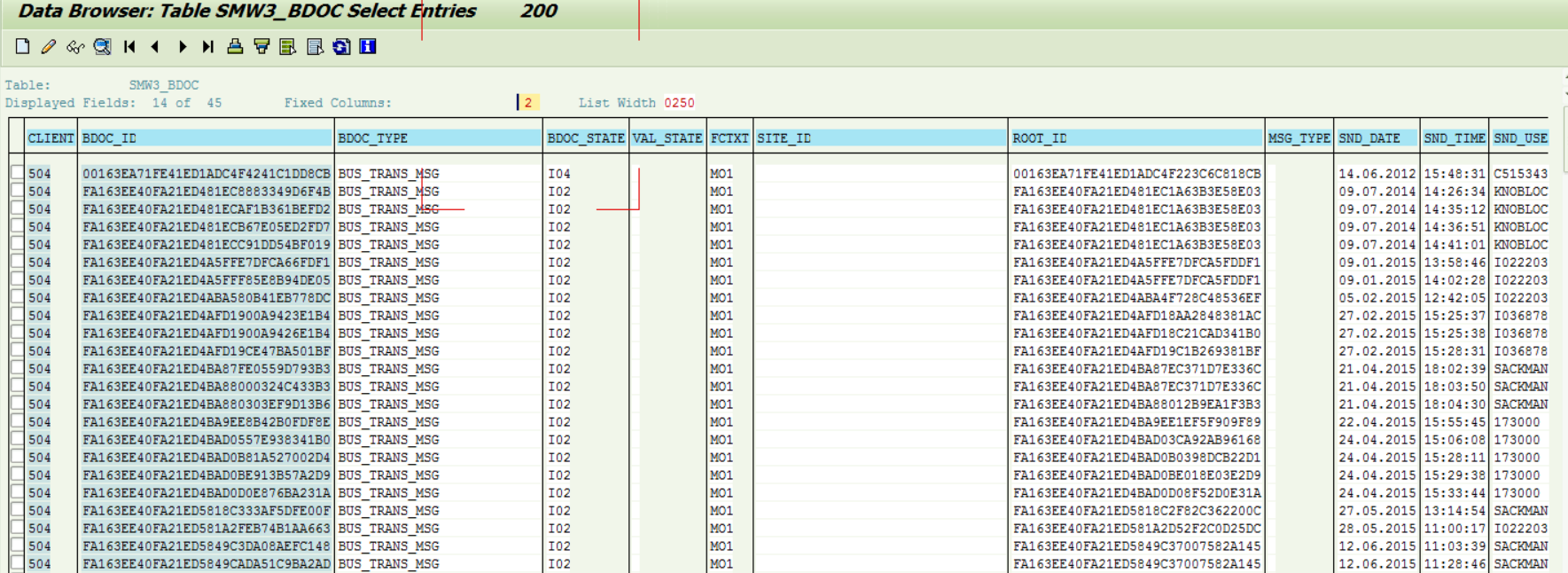Click the Sort Ascending icon

click(235, 46)
